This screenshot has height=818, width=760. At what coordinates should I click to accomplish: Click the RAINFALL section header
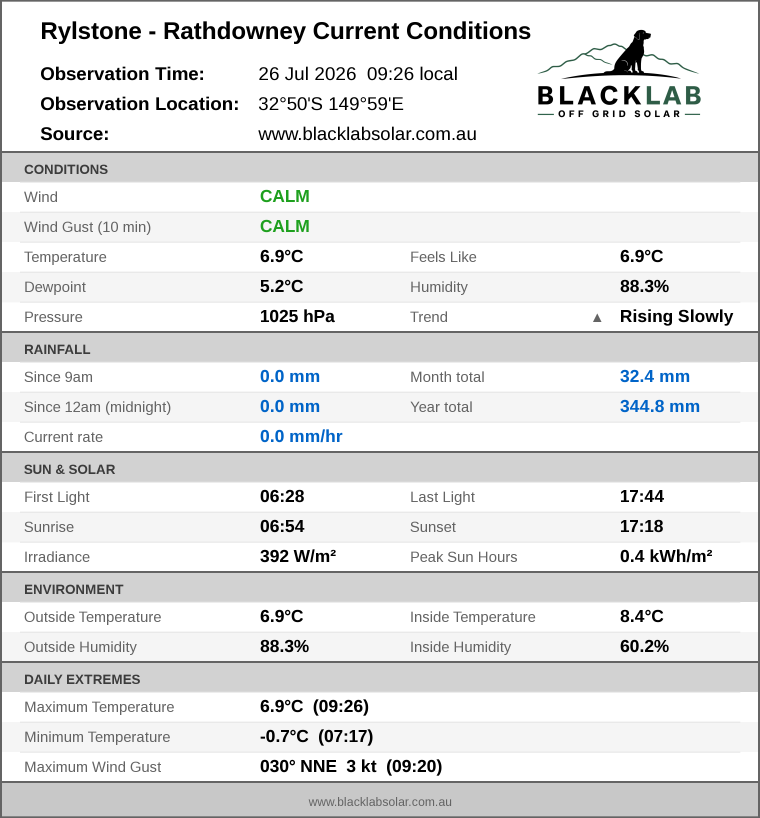click(x=380, y=348)
